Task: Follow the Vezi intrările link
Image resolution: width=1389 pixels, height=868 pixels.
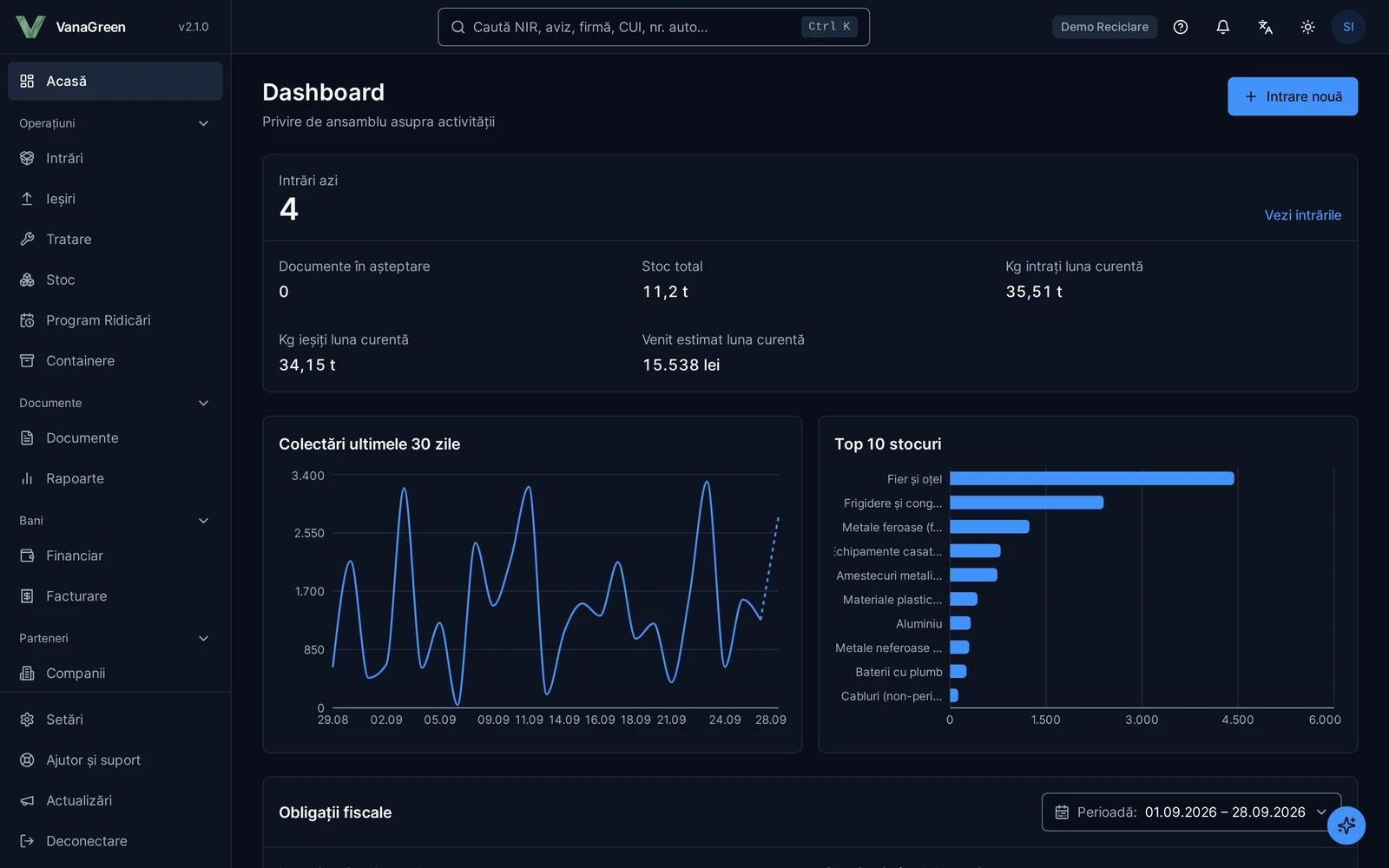Action: (1302, 215)
